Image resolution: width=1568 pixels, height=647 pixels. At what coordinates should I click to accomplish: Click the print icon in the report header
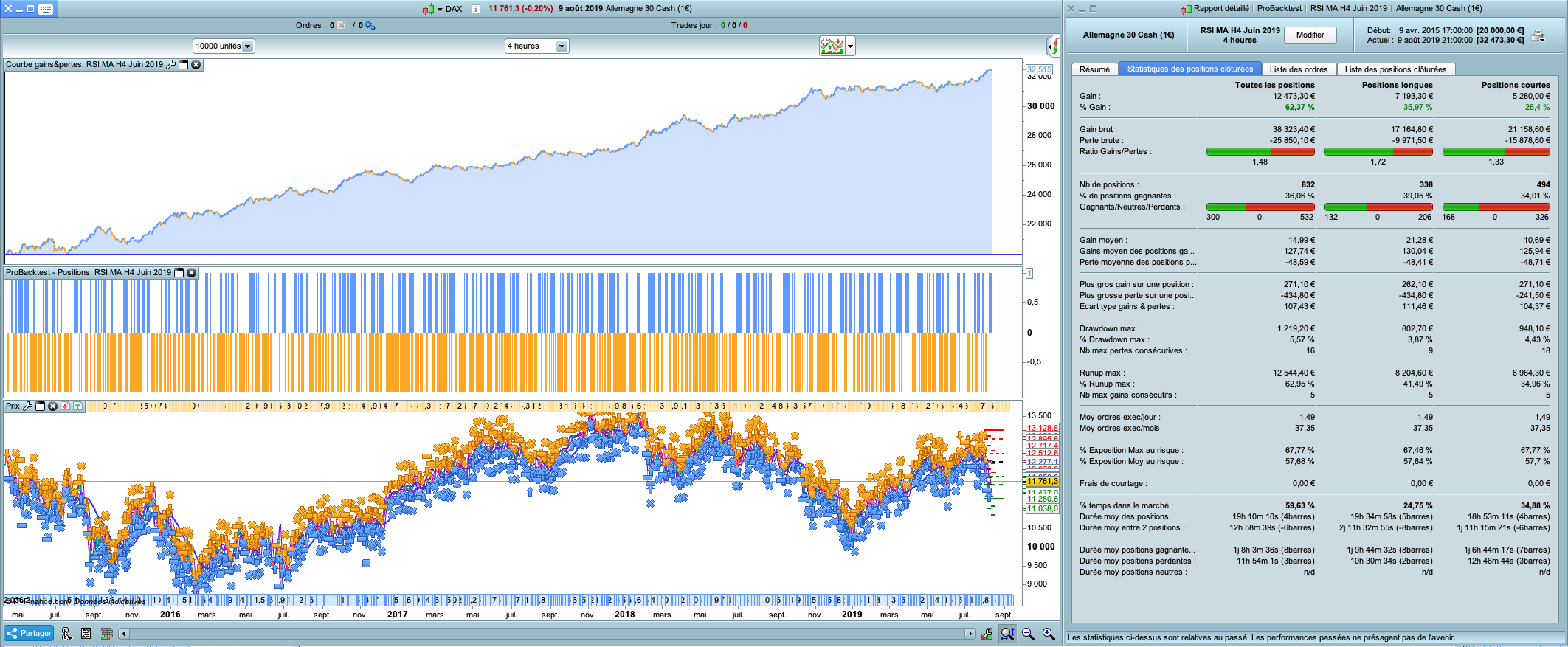(x=1538, y=35)
